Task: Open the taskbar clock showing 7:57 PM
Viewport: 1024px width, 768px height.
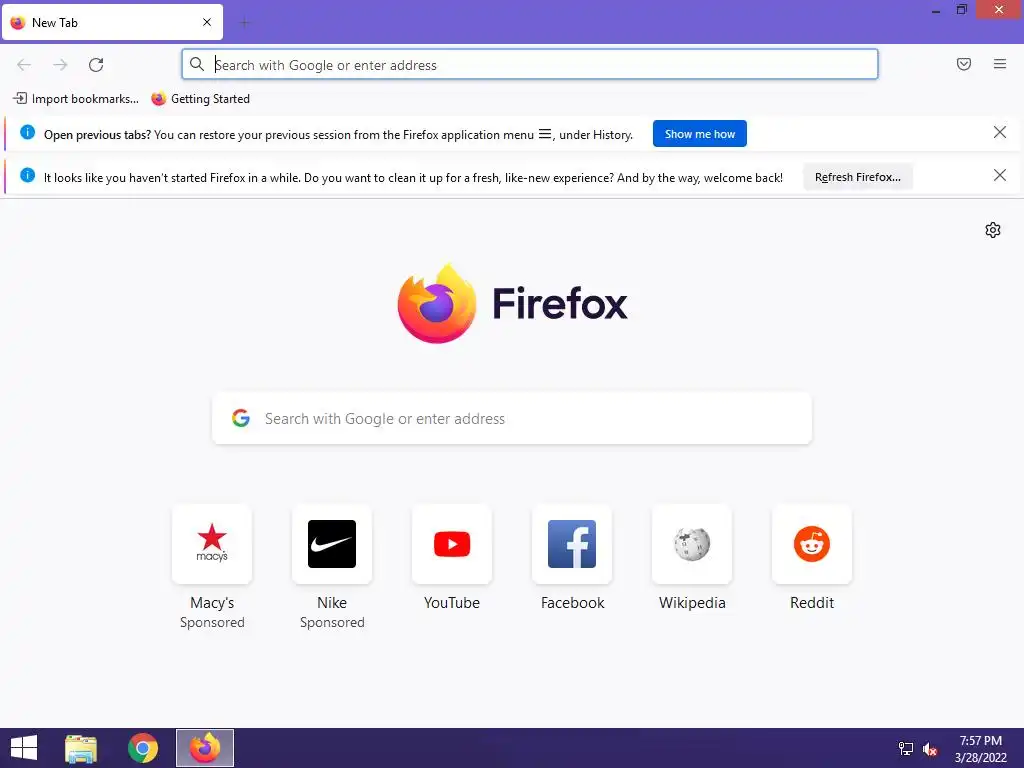Action: [x=980, y=749]
